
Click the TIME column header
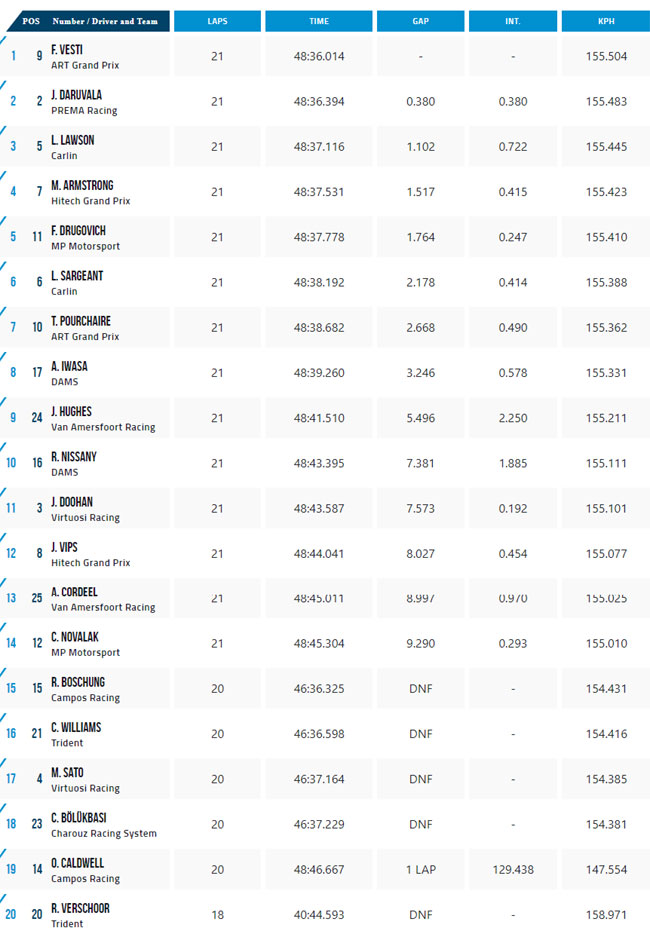[318, 21]
